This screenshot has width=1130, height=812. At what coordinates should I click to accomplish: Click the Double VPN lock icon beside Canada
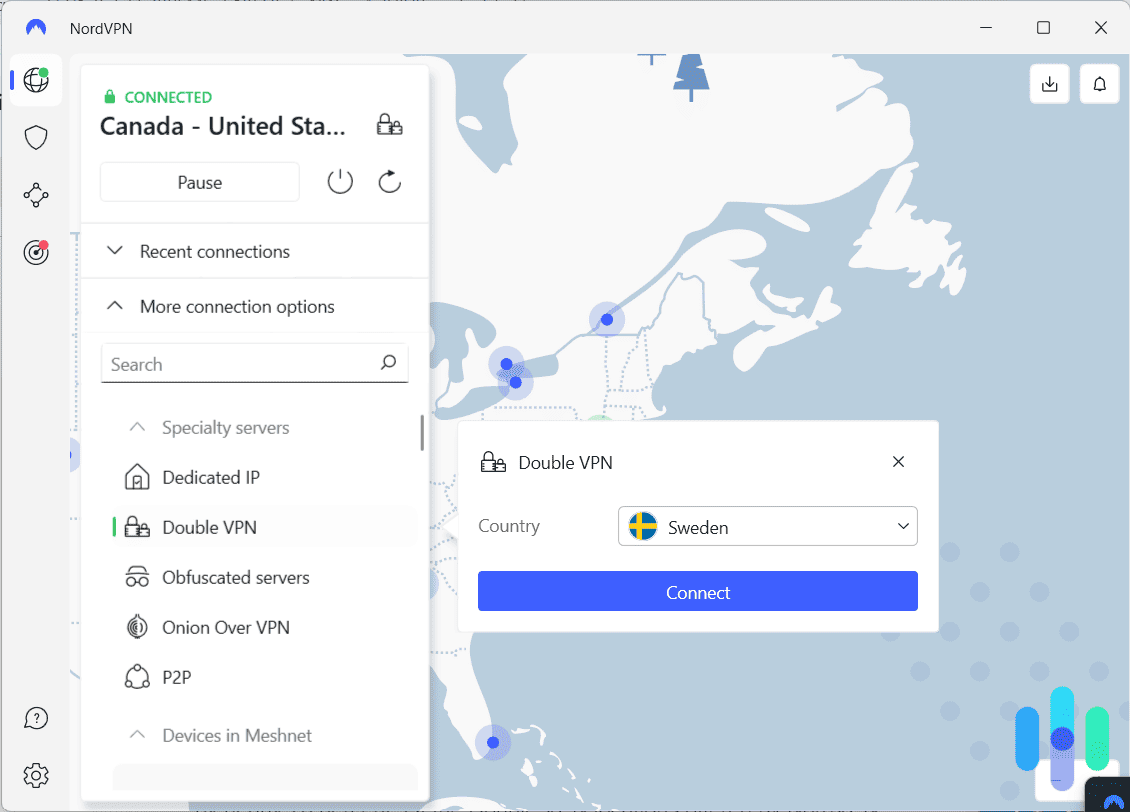coord(389,124)
